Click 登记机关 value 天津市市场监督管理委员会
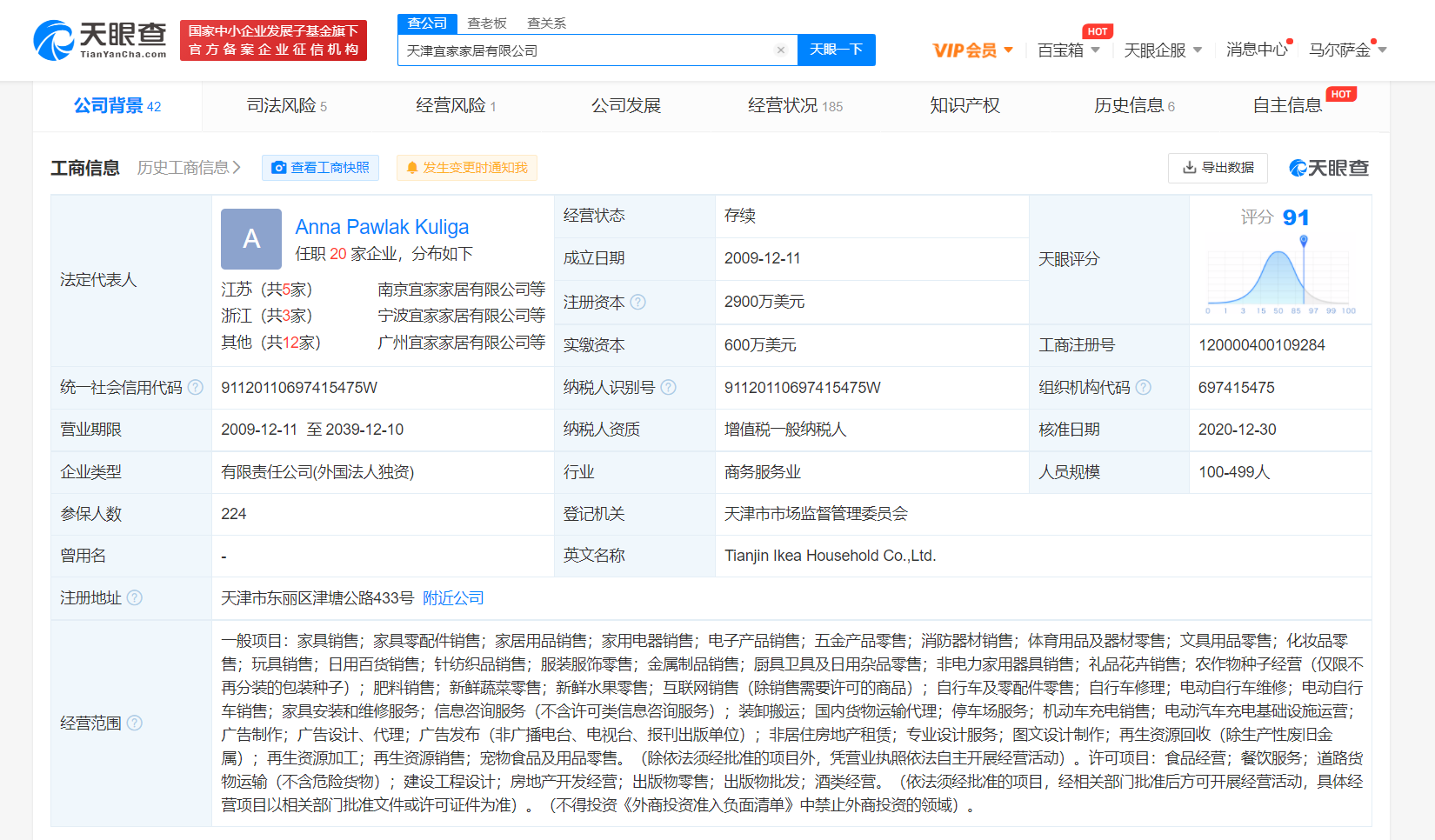1435x840 pixels. pos(816,514)
